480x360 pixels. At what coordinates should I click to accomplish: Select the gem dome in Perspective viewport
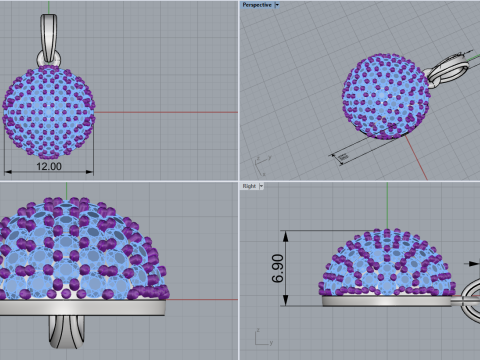click(x=385, y=96)
